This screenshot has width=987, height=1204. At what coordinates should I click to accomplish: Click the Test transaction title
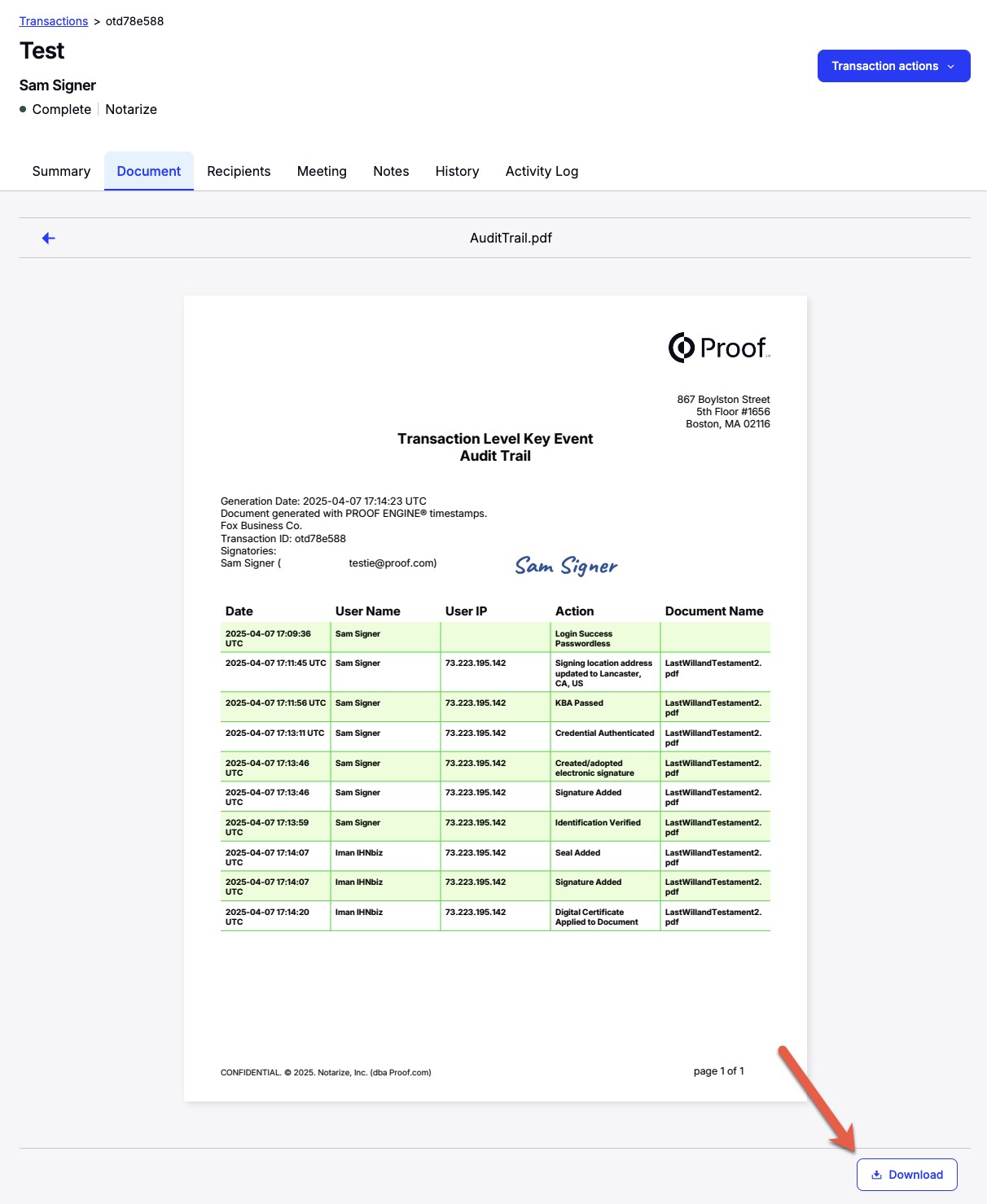(42, 50)
